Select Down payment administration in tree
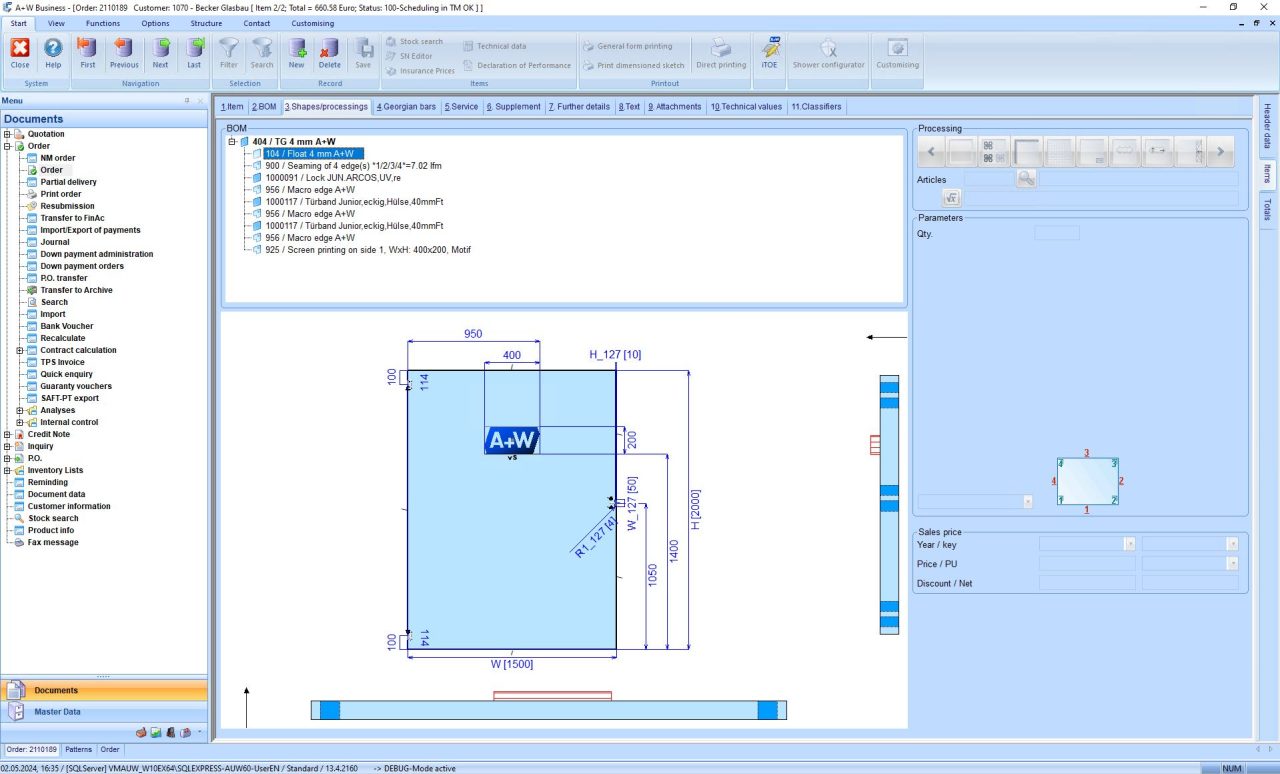 pos(96,254)
